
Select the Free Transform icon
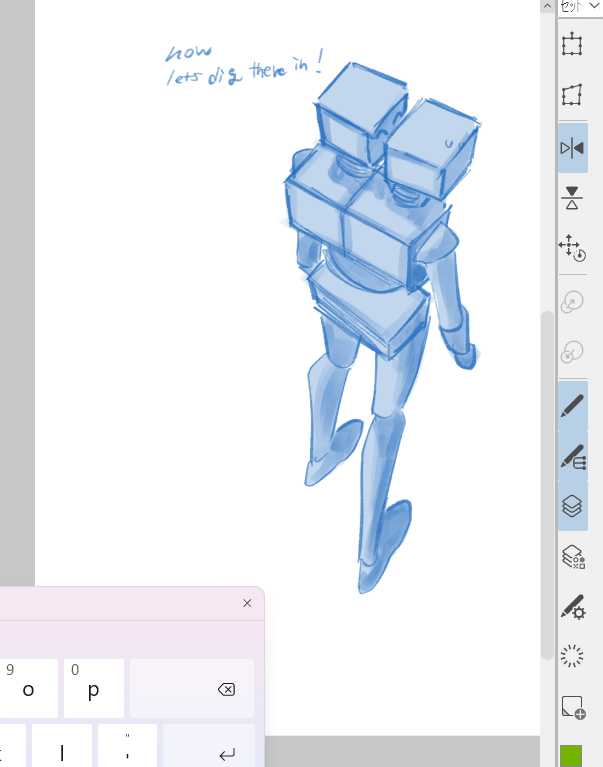[x=572, y=94]
